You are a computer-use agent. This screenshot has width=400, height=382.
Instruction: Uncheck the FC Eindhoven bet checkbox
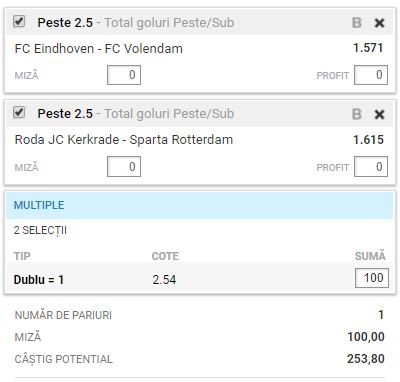(x=19, y=22)
